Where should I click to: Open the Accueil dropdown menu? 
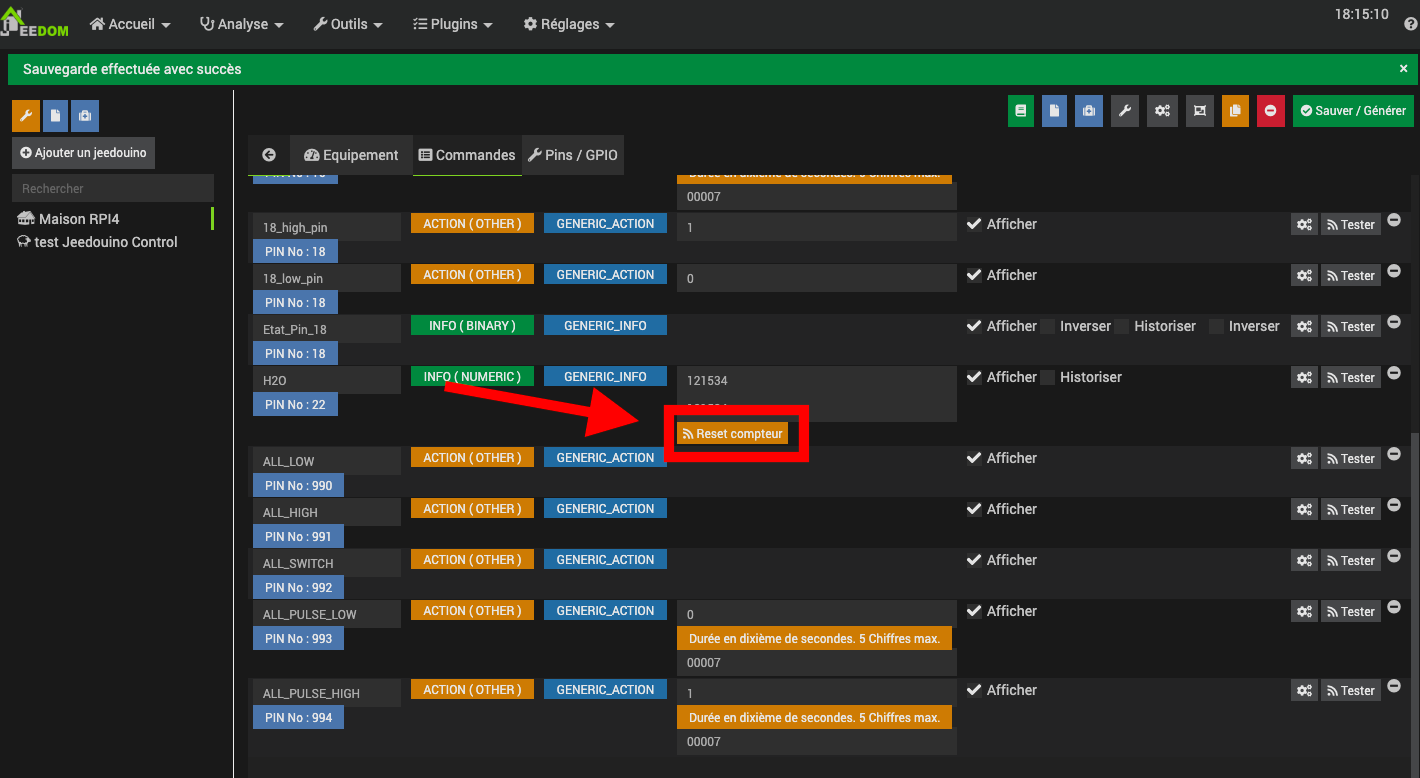coord(130,24)
